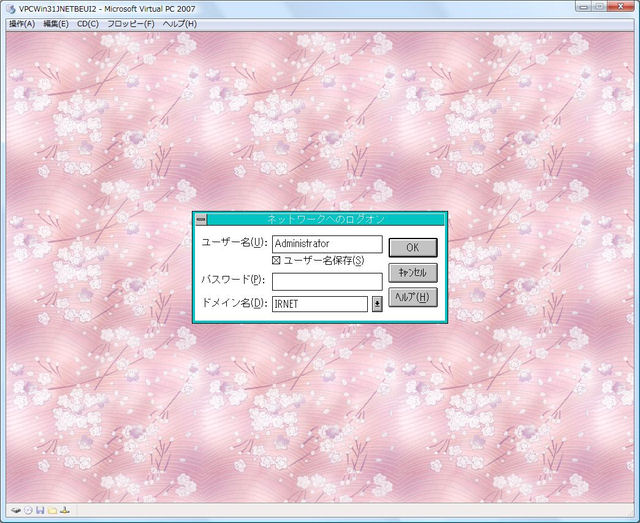Open the フロッピー(F) menu
The width and height of the screenshot is (640, 523).
pos(131,24)
